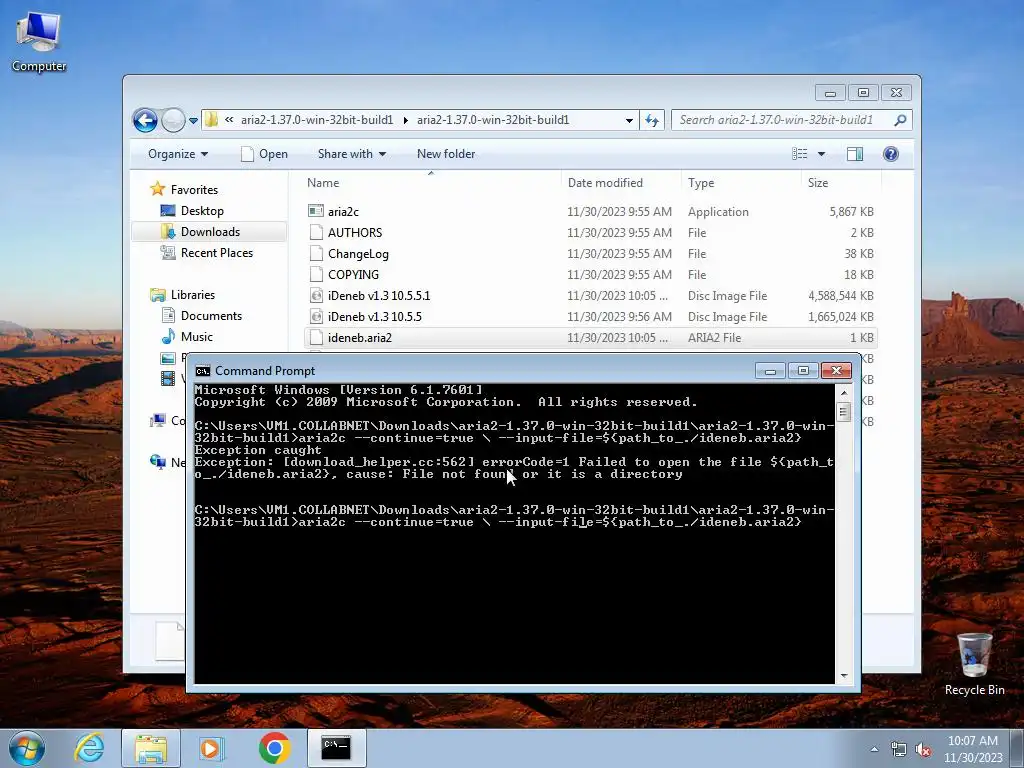Open network status tray icon
This screenshot has width=1024, height=768.
899,750
